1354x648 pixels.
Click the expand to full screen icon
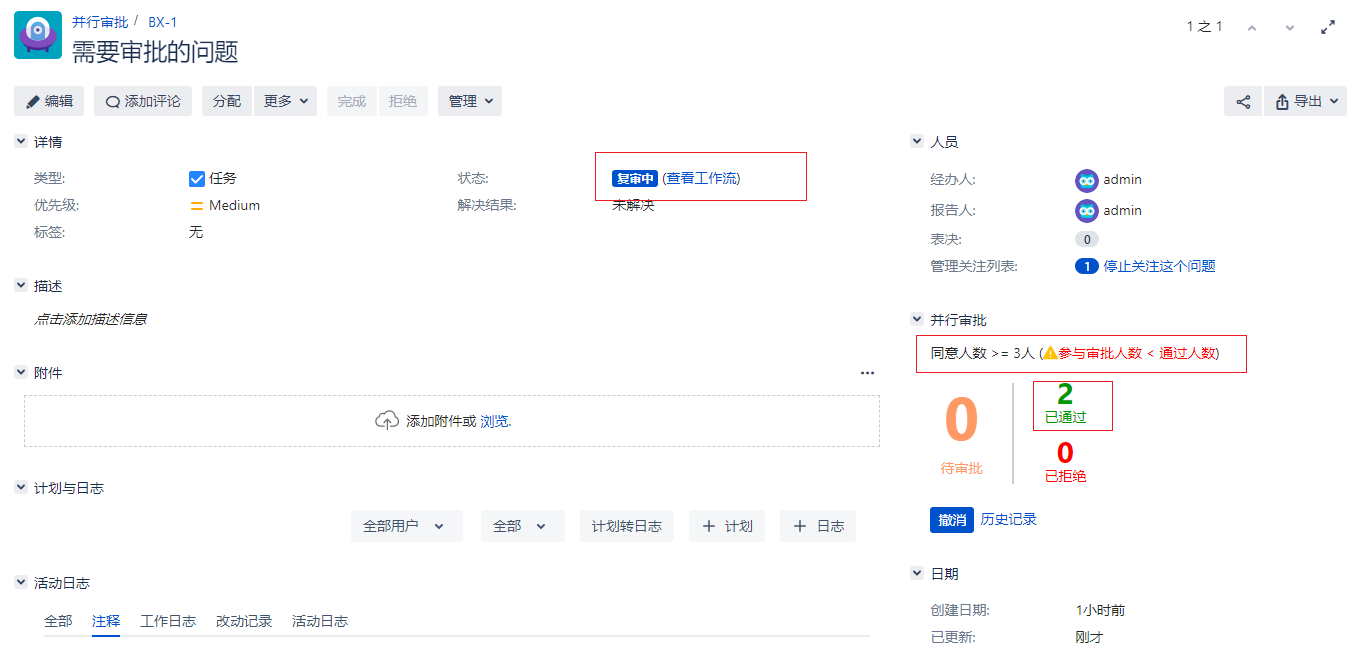[1328, 27]
